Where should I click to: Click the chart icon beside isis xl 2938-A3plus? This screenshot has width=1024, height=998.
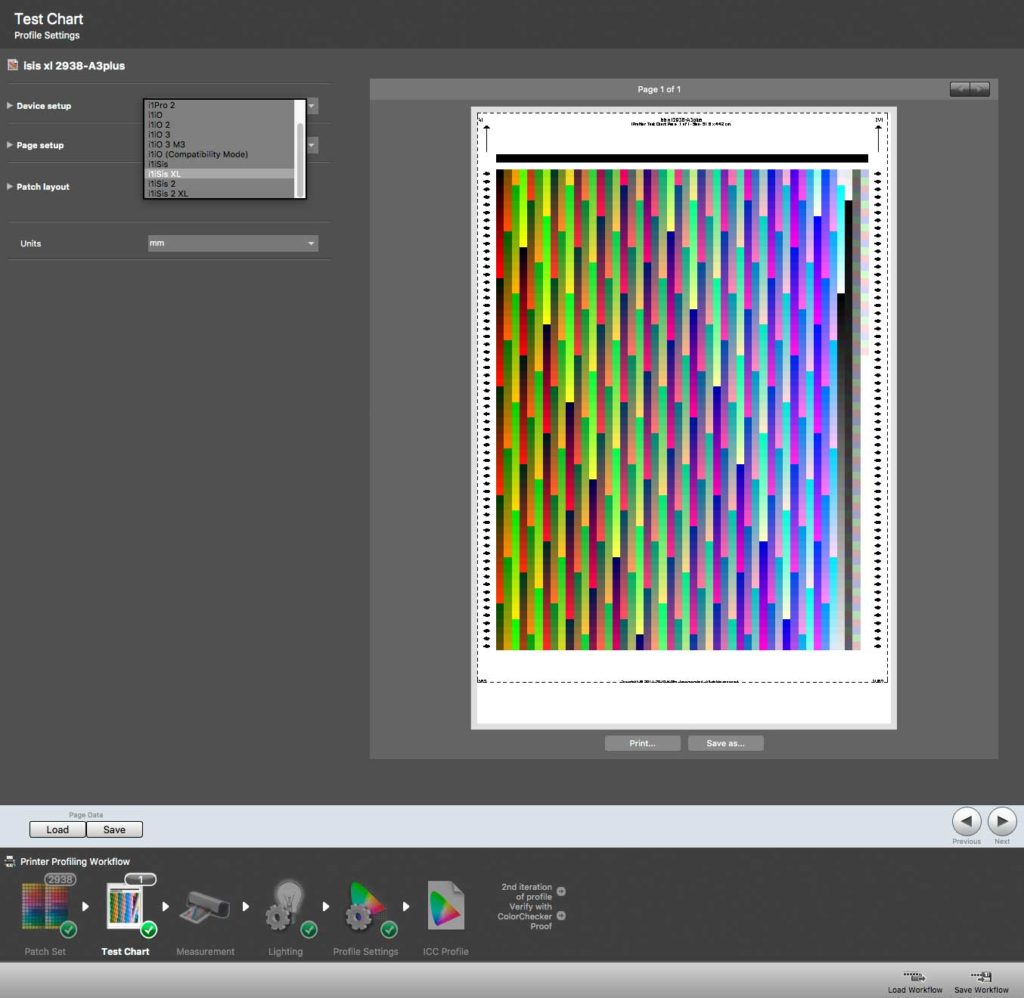pyautogui.click(x=12, y=65)
